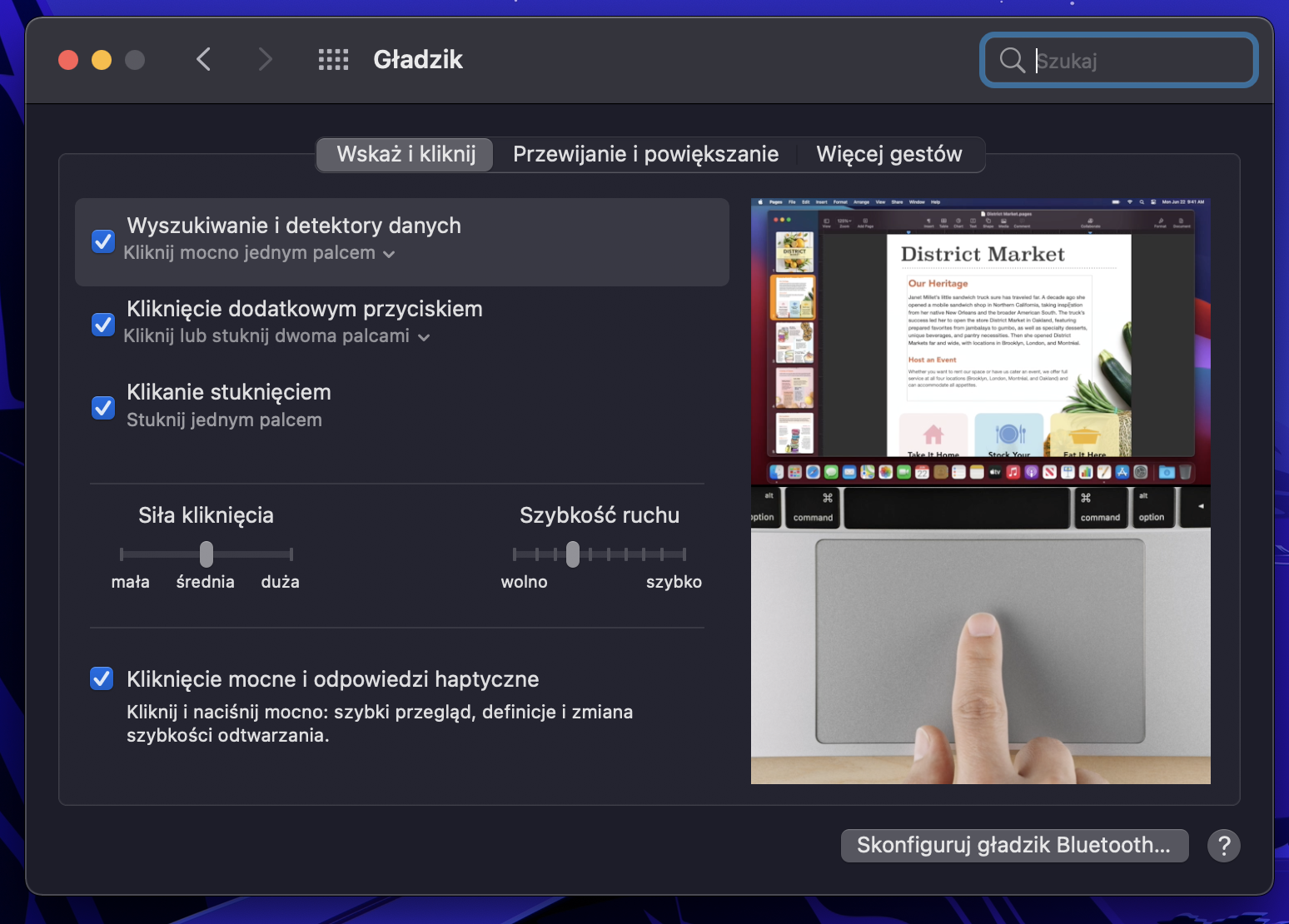Disable Kliknięcie dodatkowym przyciskiem checkbox
The height and width of the screenshot is (924, 1289).
tap(103, 324)
